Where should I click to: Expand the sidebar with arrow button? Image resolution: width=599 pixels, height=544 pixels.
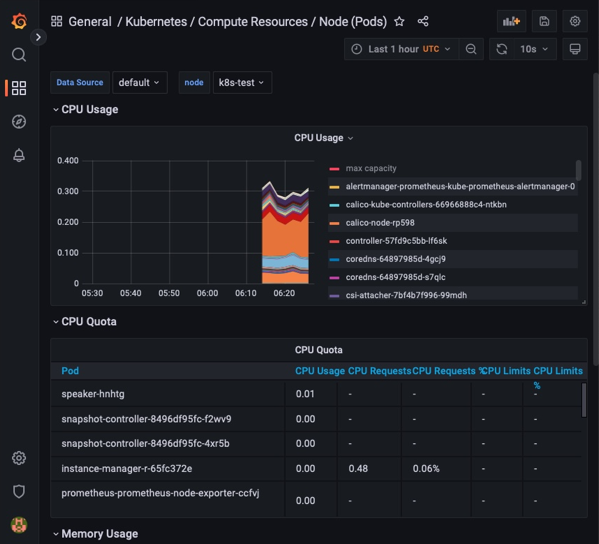point(38,37)
